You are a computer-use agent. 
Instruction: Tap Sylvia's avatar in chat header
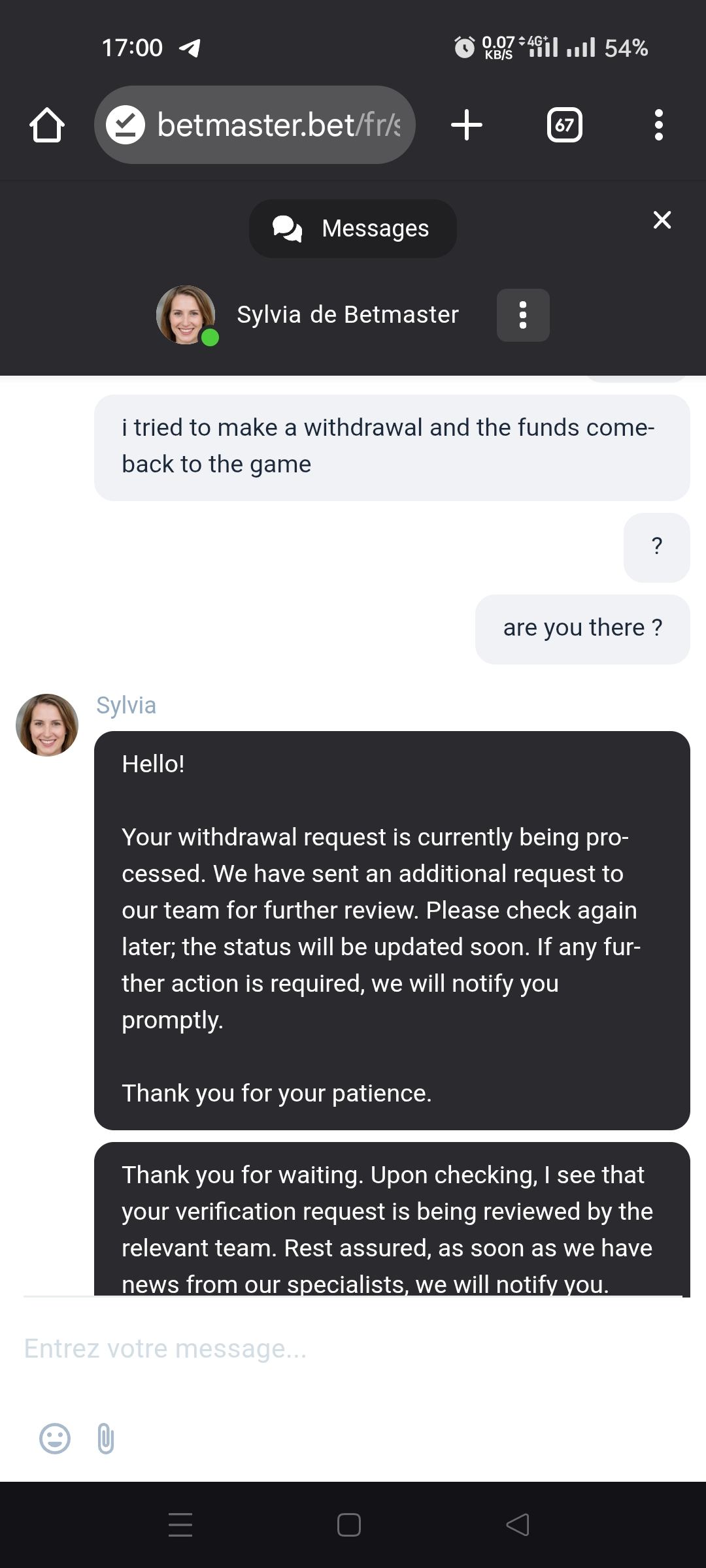point(186,315)
